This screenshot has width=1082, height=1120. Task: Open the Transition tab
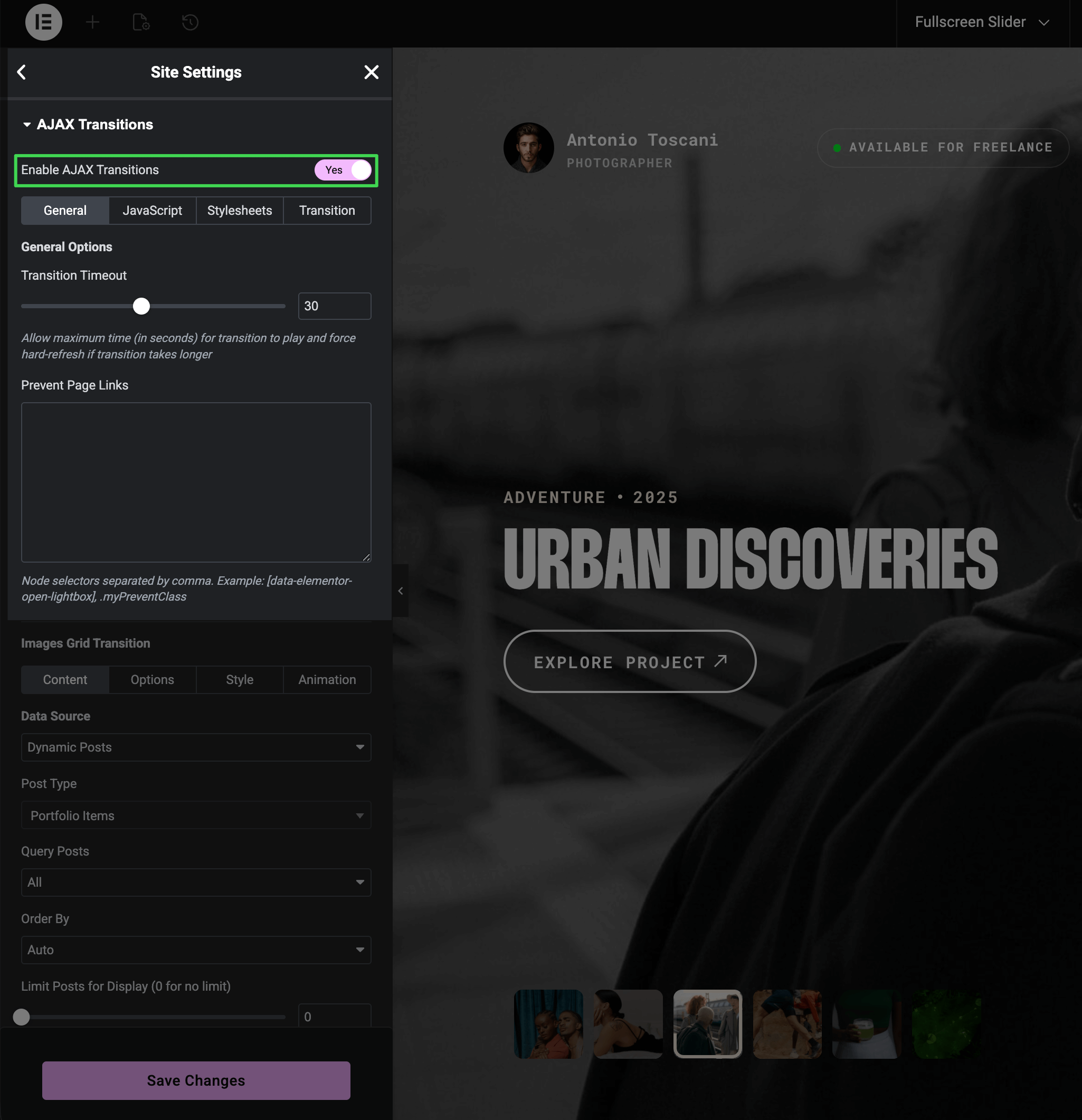click(x=327, y=210)
